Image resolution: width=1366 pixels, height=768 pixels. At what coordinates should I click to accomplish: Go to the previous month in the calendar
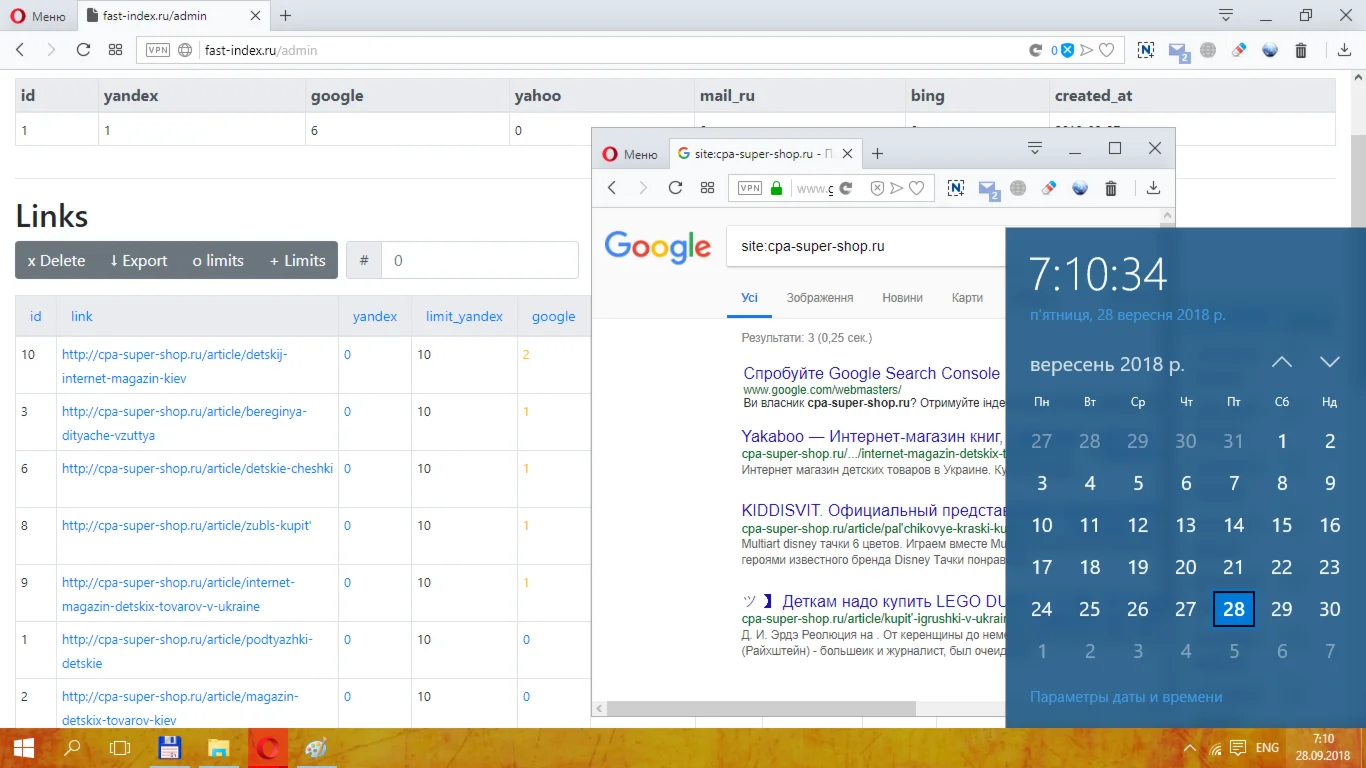click(1282, 363)
